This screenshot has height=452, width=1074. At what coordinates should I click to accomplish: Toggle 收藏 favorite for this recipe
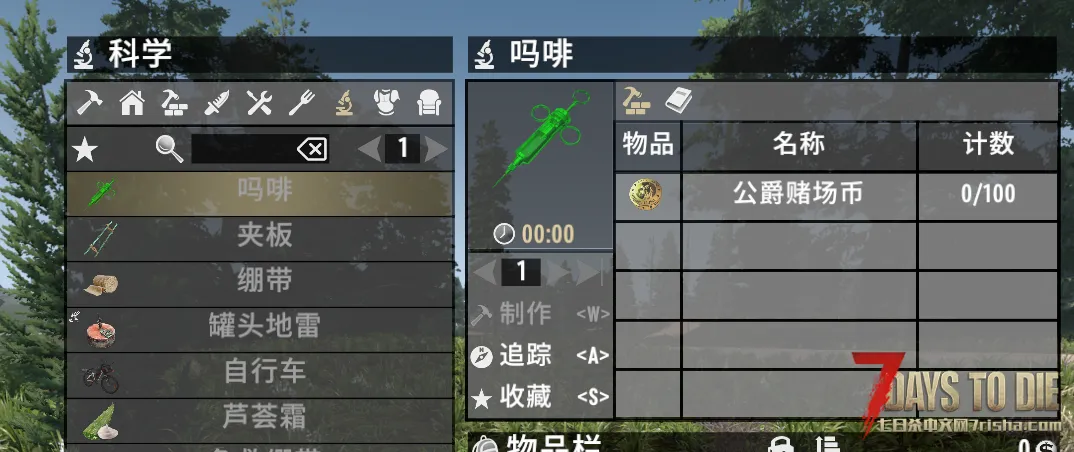(x=540, y=397)
